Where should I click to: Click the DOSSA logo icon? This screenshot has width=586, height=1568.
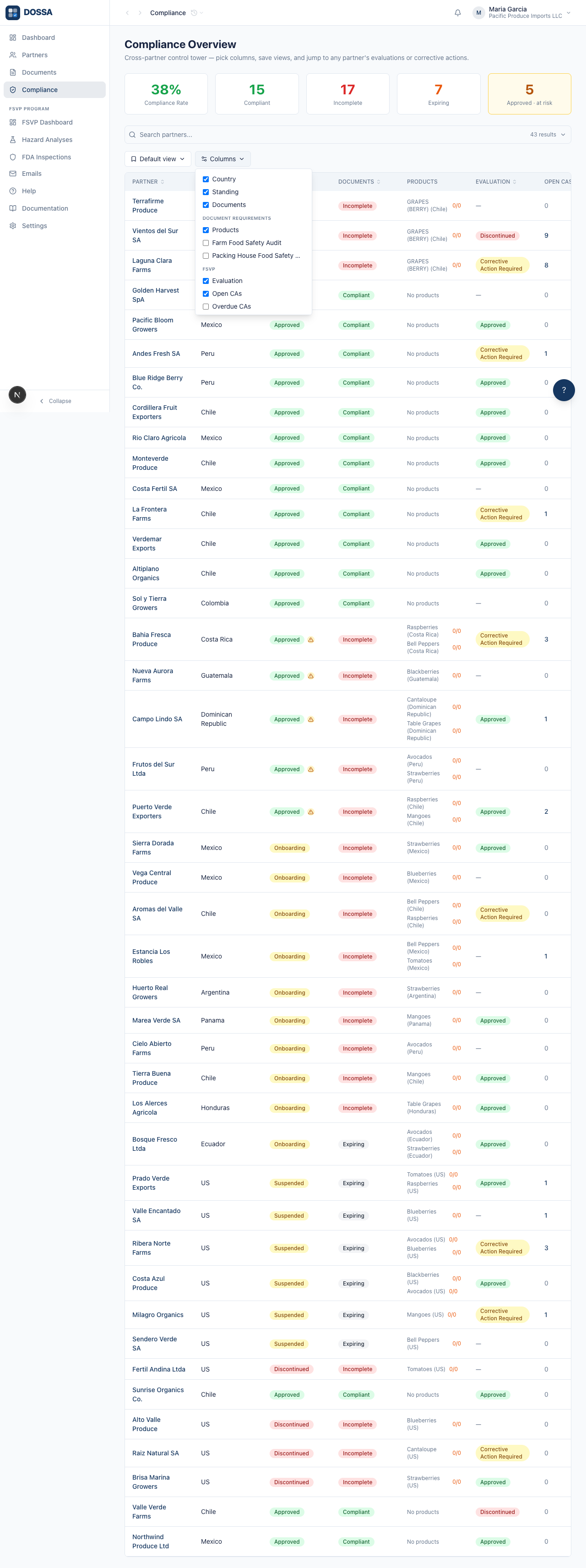pos(13,12)
